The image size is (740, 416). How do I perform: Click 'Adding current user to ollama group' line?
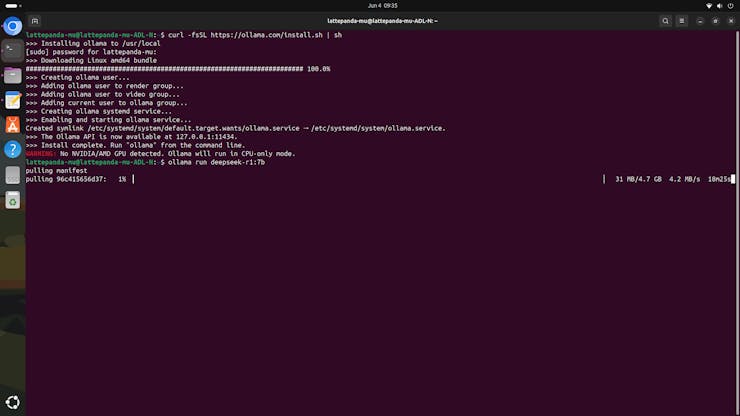[107, 103]
